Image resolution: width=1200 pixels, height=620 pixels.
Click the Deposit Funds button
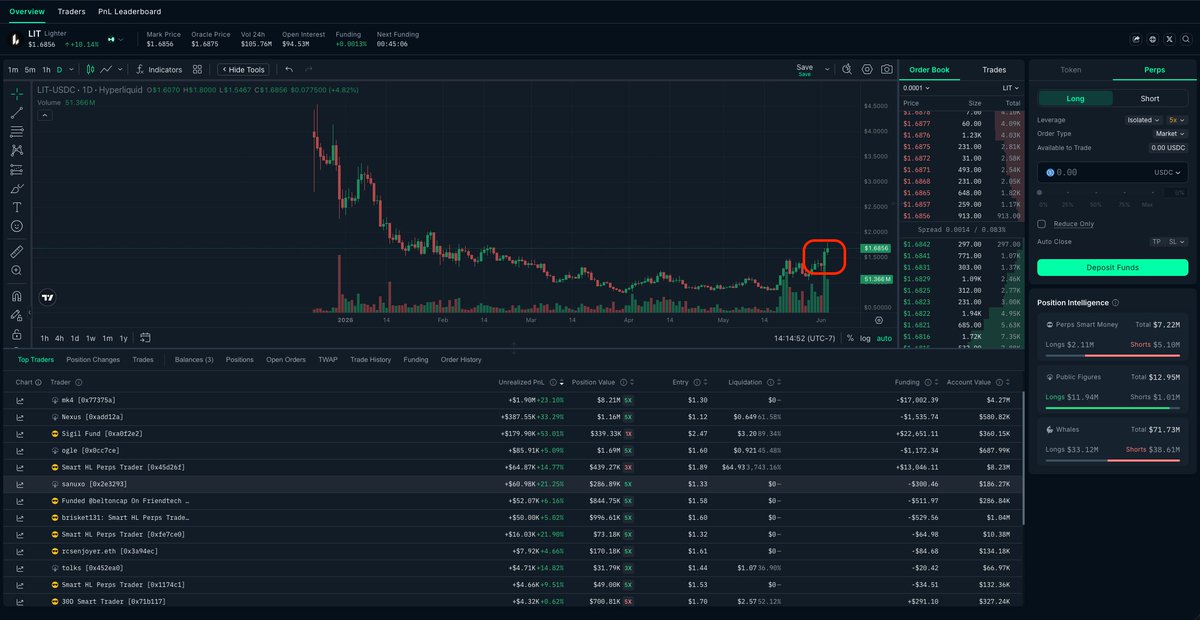tap(1112, 268)
